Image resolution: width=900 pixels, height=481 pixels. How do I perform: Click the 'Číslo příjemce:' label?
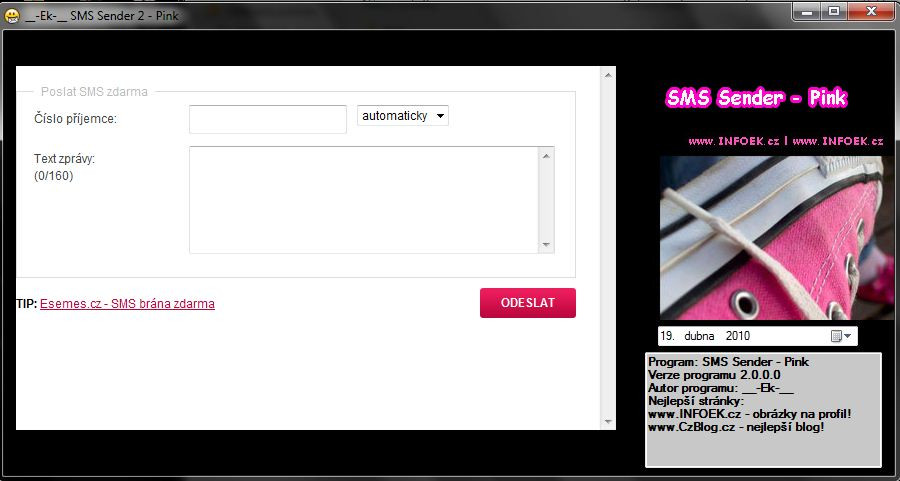click(x=76, y=119)
